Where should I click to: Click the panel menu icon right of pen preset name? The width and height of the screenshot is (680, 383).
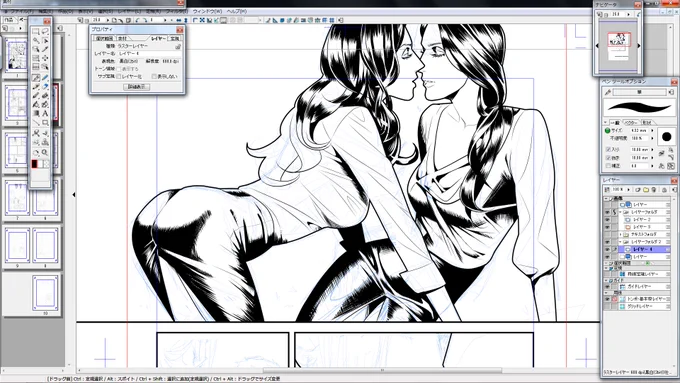point(671,92)
